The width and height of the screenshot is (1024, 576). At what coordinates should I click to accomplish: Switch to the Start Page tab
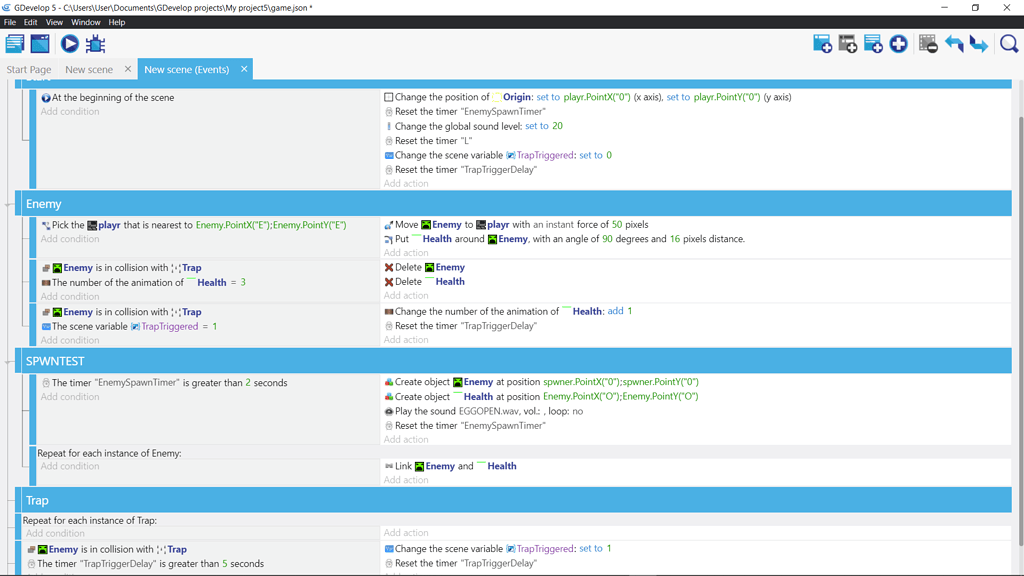coord(28,69)
